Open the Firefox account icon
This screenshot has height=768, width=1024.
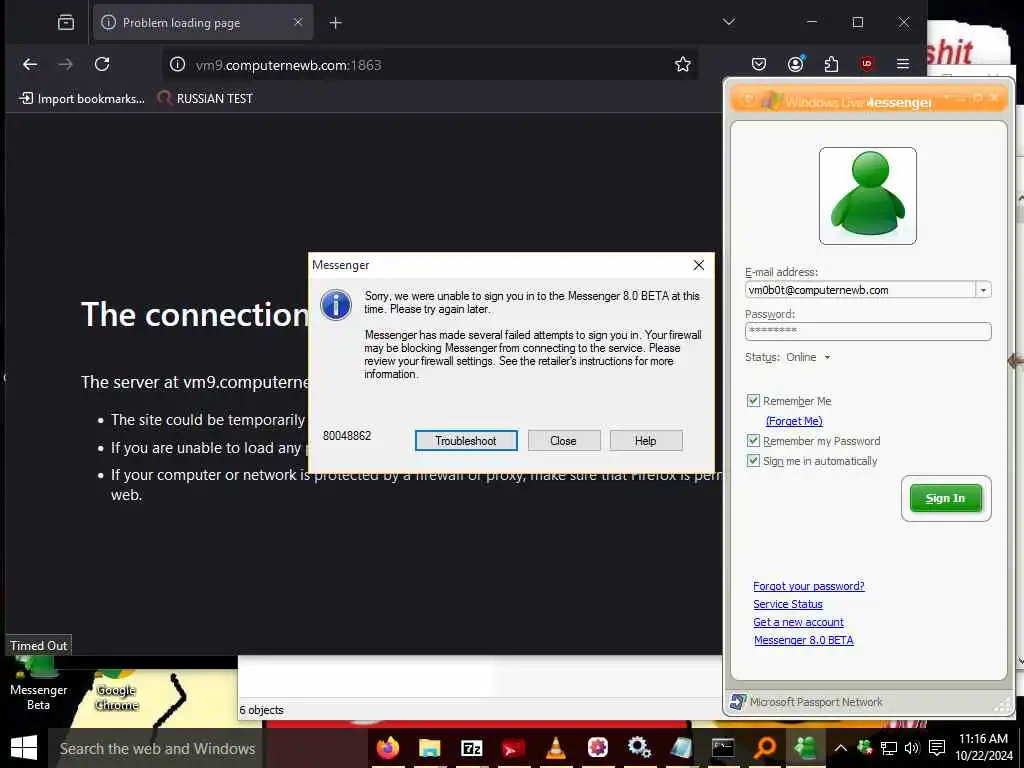click(795, 64)
